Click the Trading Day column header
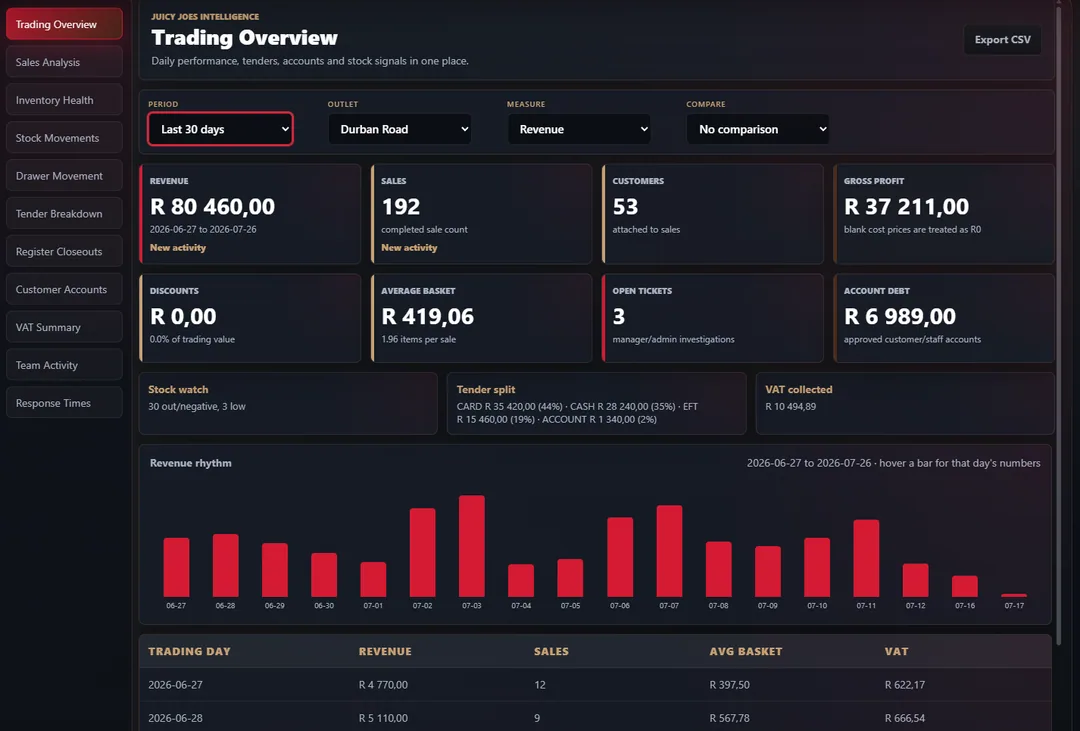Screen dimensions: 1080x731 coord(189,651)
